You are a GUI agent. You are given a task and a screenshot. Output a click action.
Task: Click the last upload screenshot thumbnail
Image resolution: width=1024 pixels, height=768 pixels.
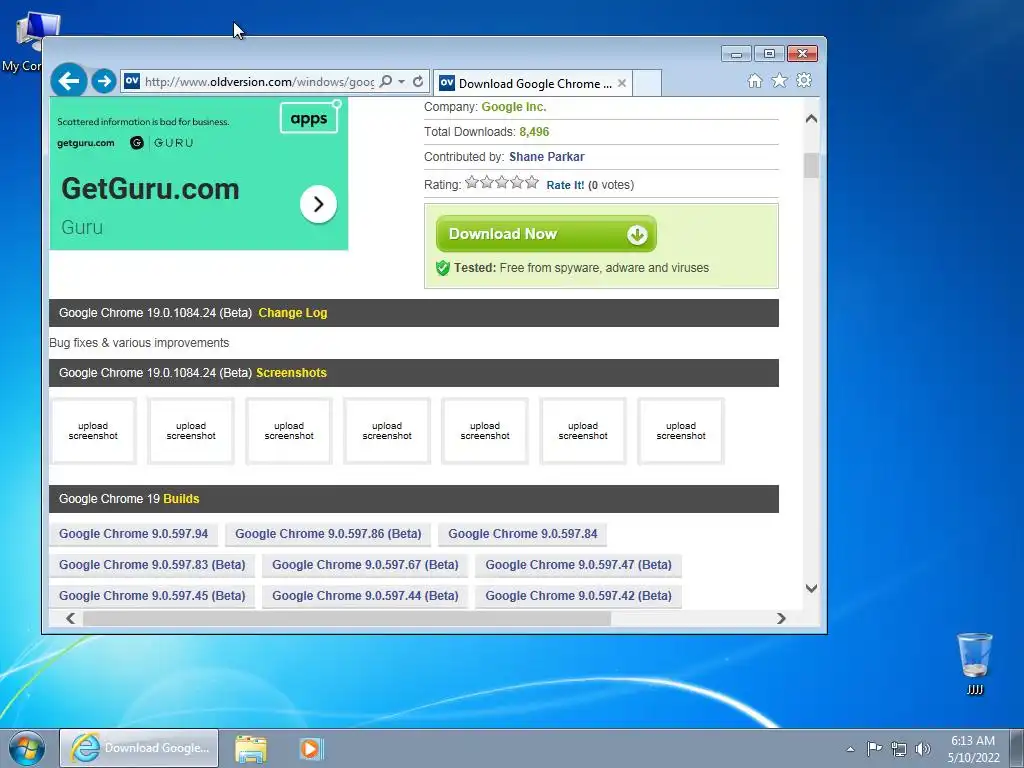pos(680,431)
